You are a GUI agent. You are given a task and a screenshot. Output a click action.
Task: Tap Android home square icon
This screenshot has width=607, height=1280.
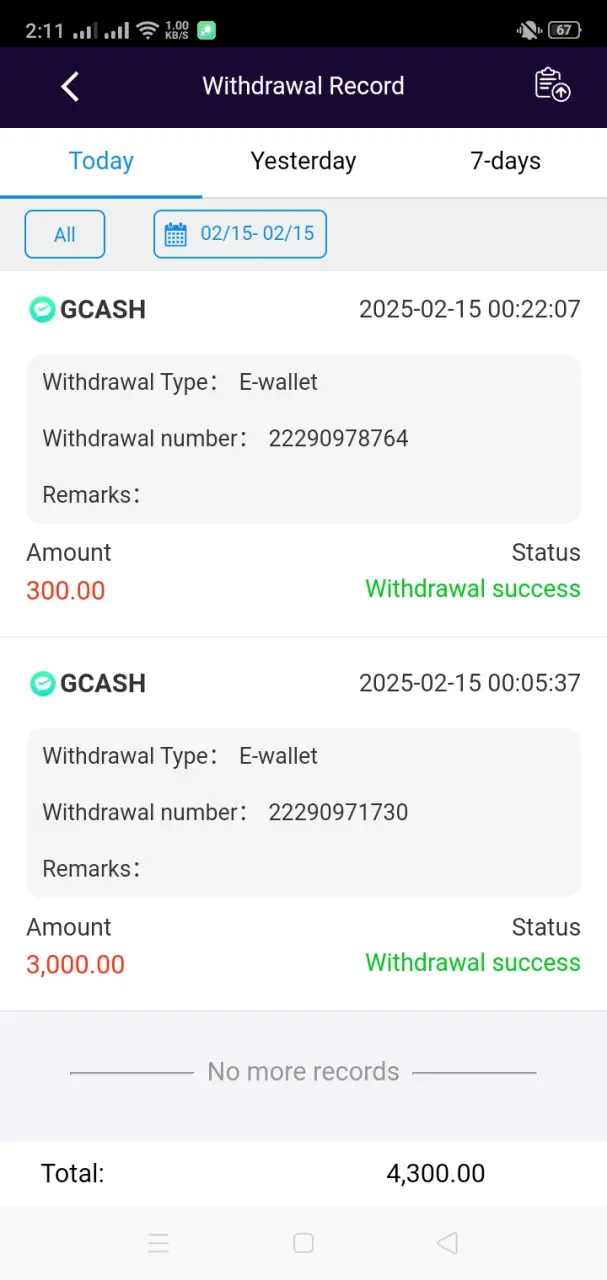[x=303, y=1243]
